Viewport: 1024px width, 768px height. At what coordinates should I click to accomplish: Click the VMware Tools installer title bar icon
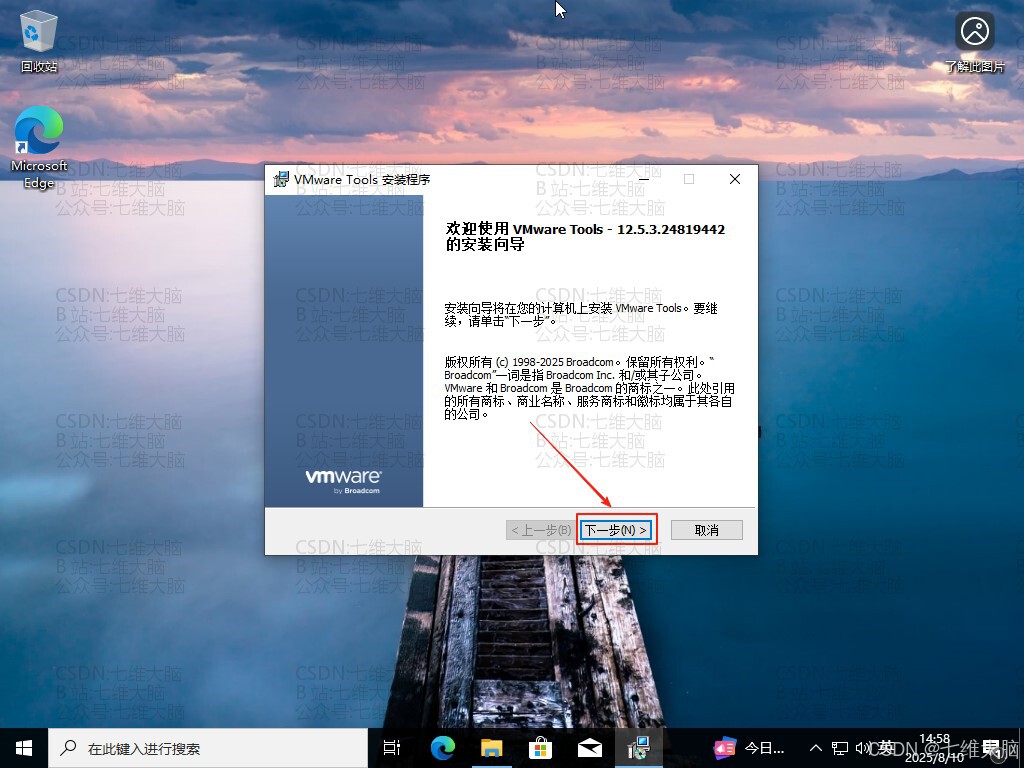281,179
